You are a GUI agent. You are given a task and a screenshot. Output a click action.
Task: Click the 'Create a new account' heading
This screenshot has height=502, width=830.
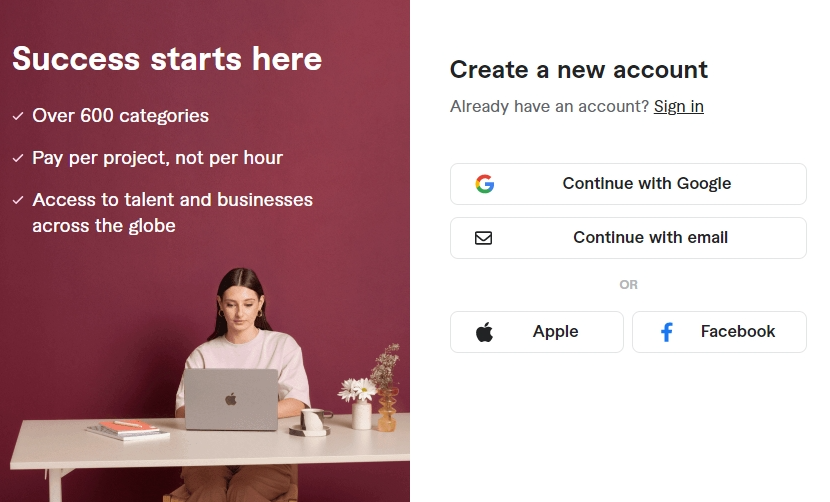pyautogui.click(x=579, y=70)
